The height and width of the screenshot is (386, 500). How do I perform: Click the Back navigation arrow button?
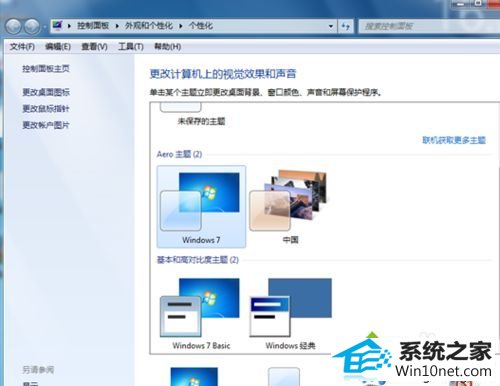(x=14, y=26)
